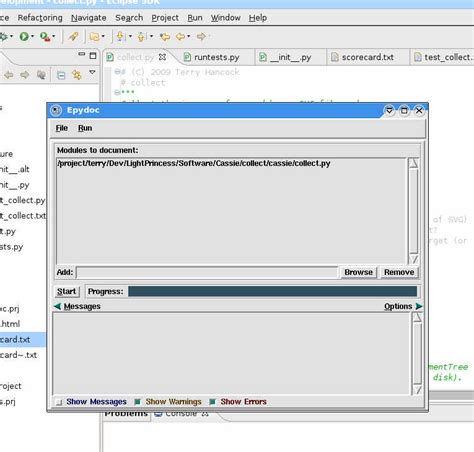Image resolution: width=474 pixels, height=452 pixels.
Task: Click the Remove button in Epydoc
Action: pos(399,272)
